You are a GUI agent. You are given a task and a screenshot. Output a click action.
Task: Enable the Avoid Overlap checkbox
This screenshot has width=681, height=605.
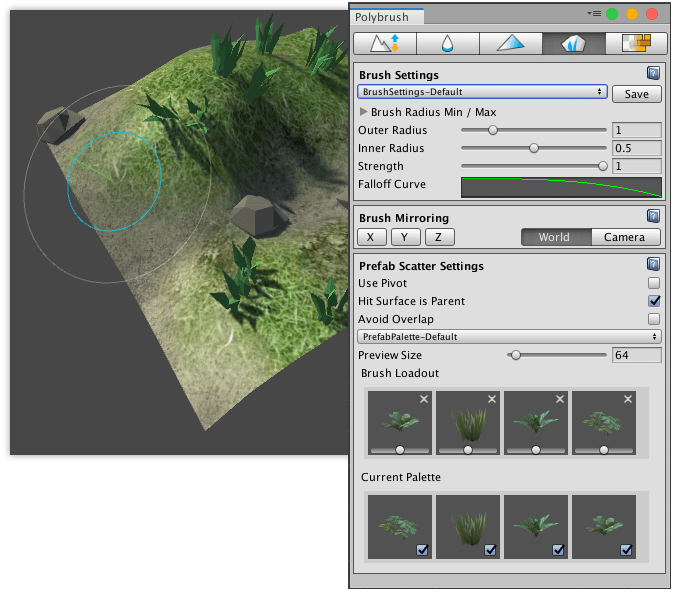654,319
